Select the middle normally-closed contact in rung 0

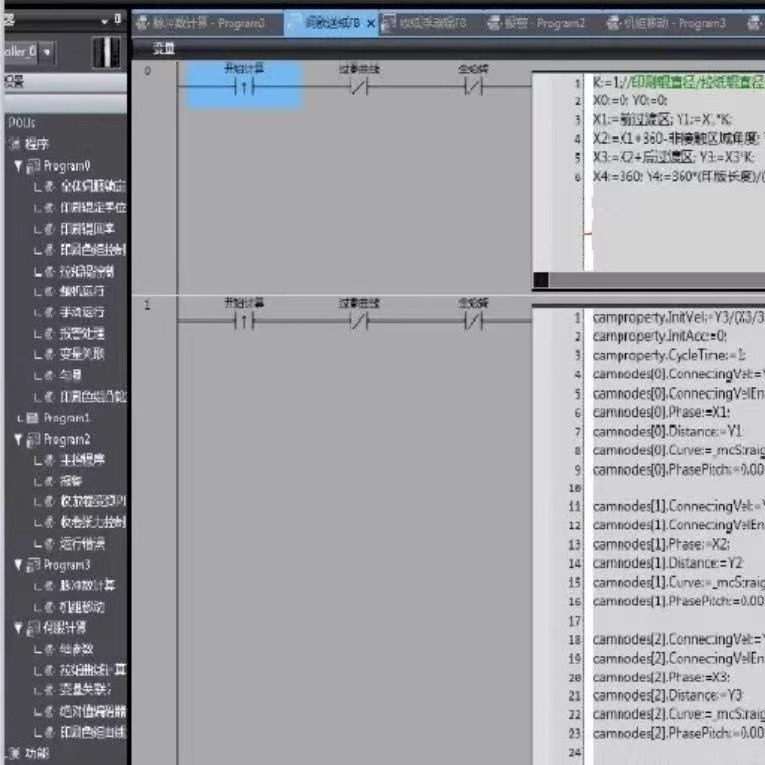(x=359, y=87)
